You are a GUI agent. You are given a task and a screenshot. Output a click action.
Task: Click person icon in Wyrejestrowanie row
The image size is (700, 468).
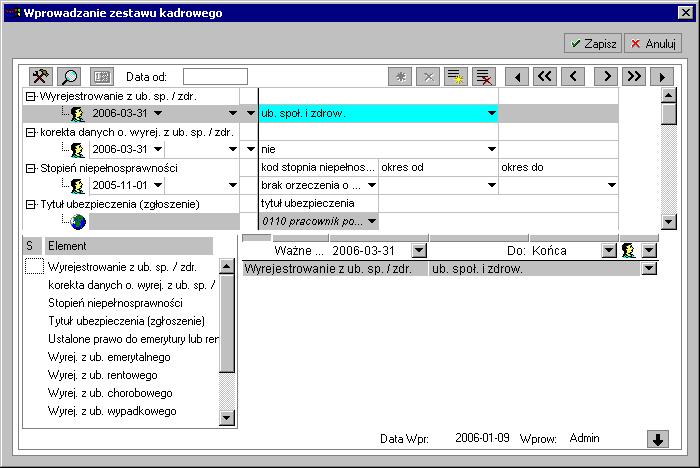tap(78, 114)
